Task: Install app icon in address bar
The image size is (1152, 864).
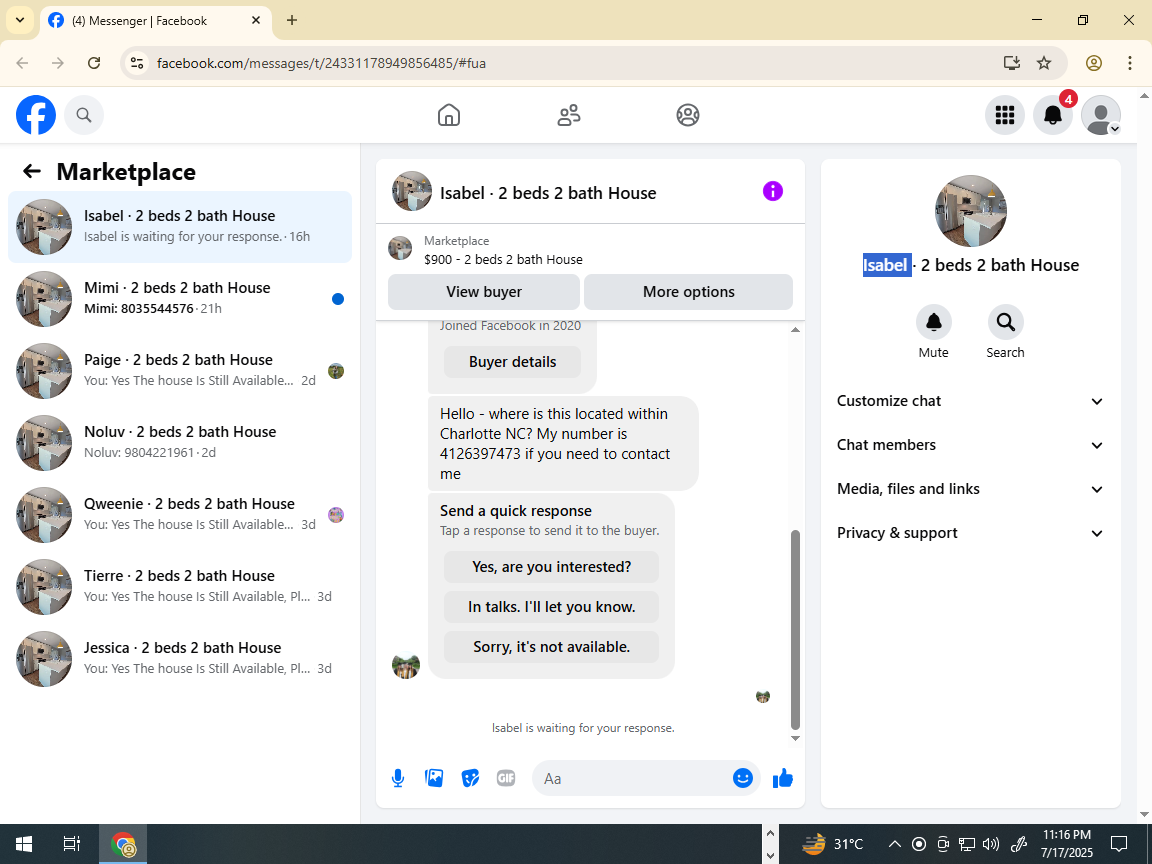Action: pos(1012,63)
